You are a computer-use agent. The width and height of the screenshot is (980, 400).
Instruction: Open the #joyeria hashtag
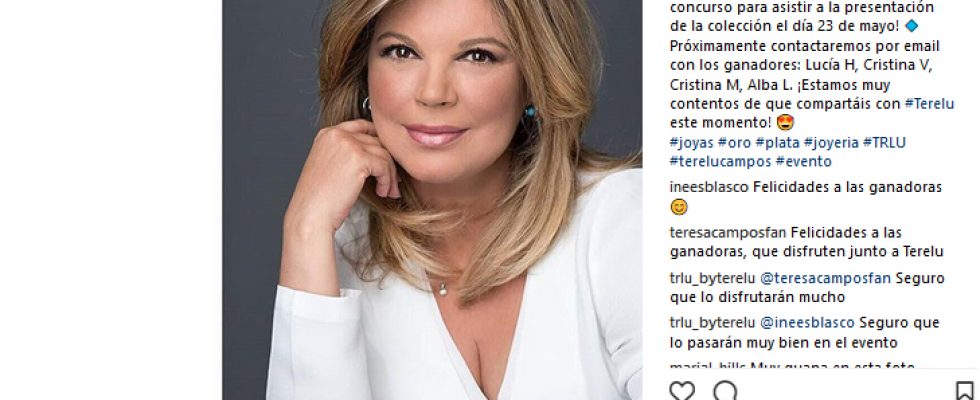(831, 142)
